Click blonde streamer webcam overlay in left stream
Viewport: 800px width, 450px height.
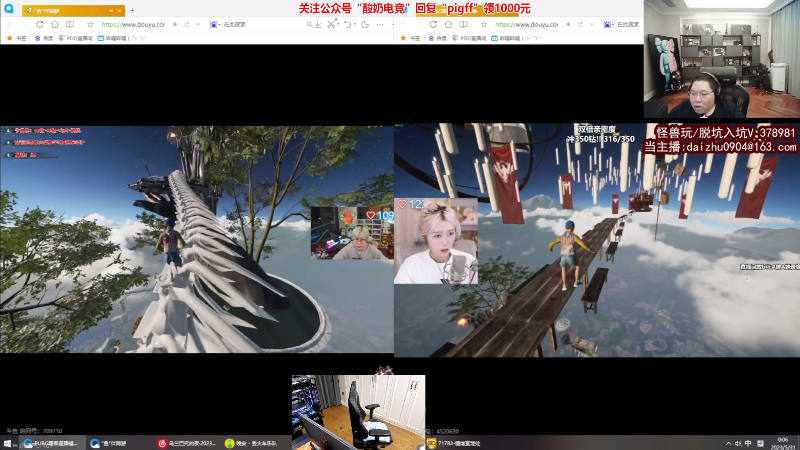(x=352, y=233)
